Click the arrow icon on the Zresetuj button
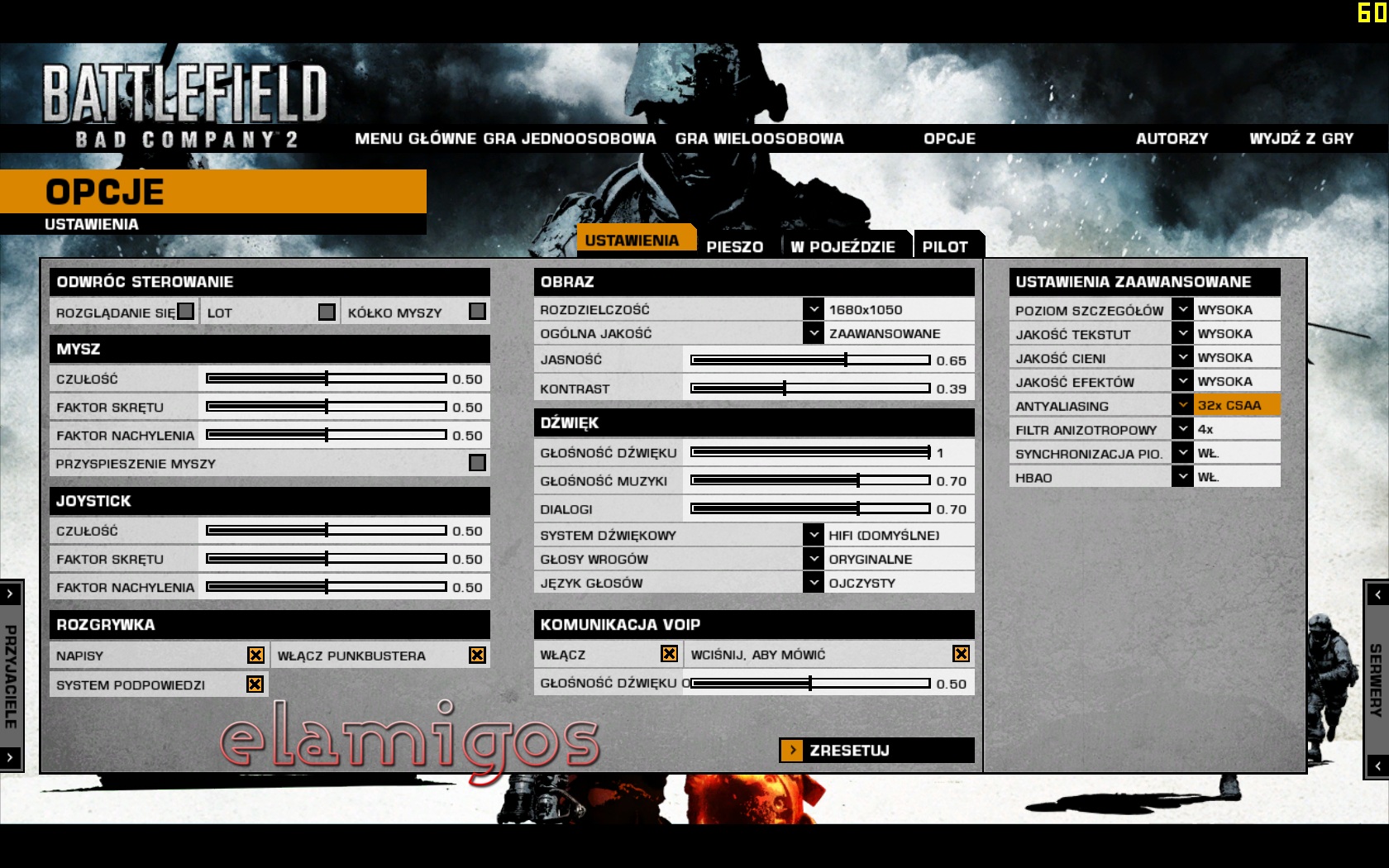Viewport: 1389px width, 868px height. [792, 750]
